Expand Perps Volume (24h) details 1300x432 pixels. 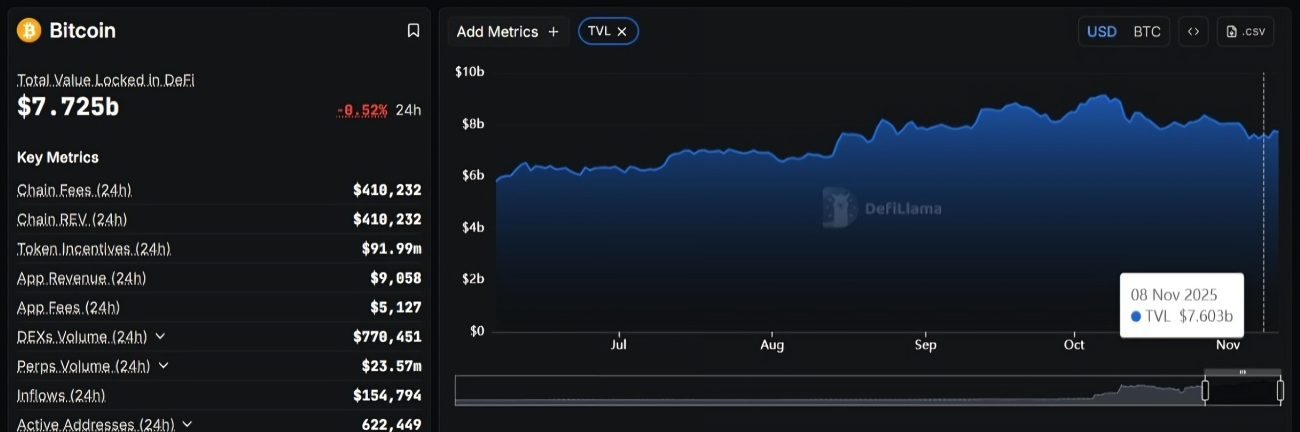tap(164, 366)
